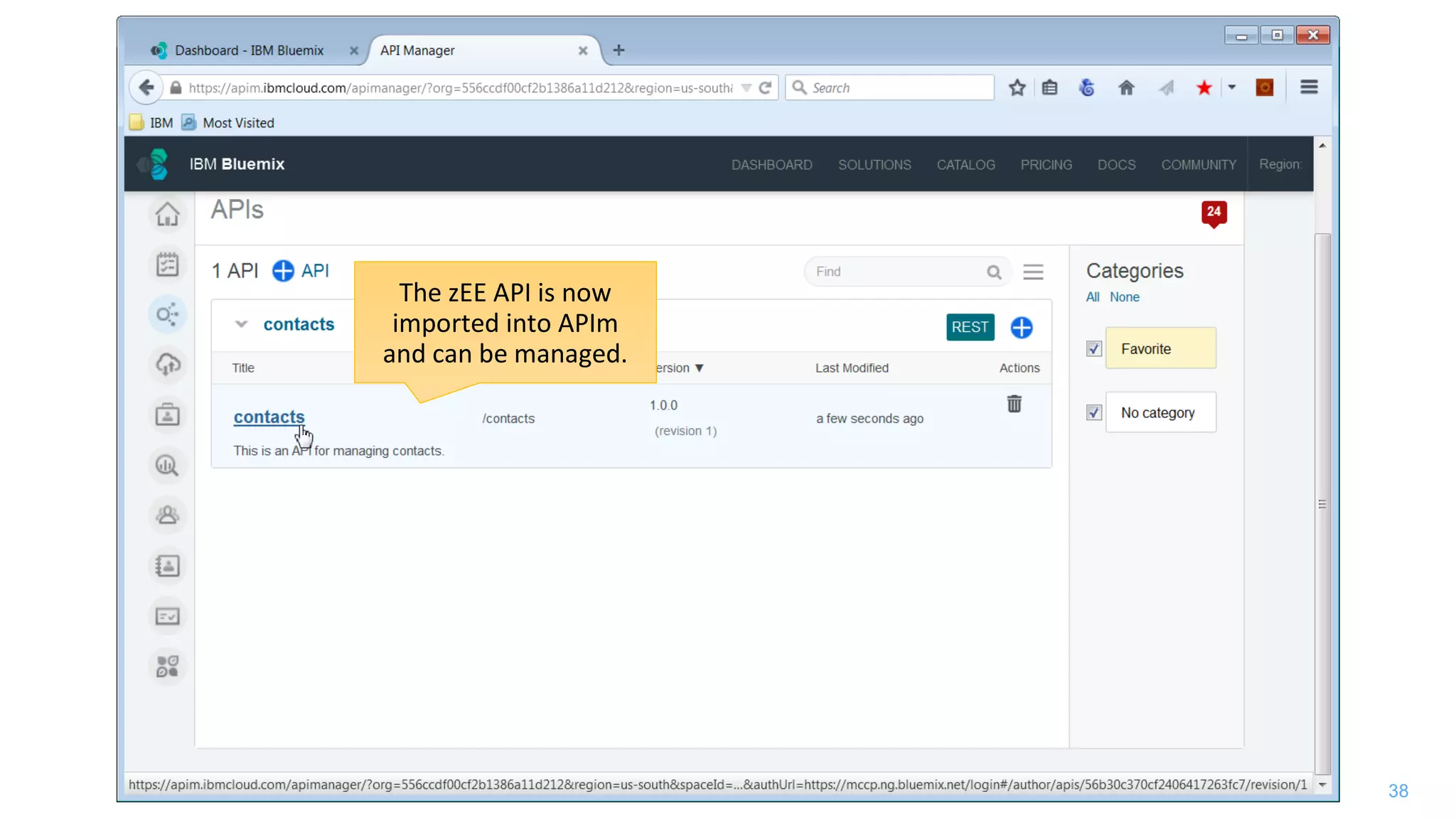Click the blue plus next to REST
Image resolution: width=1456 pixels, height=819 pixels.
[1022, 327]
